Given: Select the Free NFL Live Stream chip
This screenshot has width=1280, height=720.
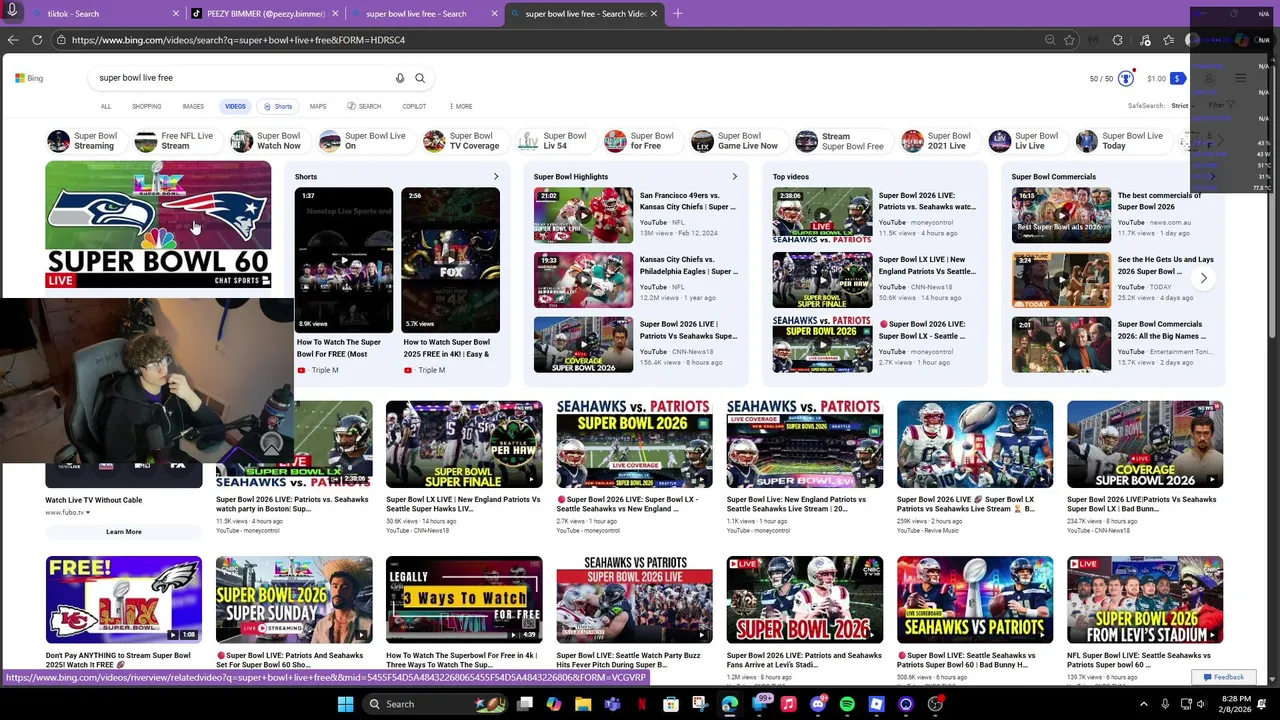Looking at the screenshot, I should point(175,141).
